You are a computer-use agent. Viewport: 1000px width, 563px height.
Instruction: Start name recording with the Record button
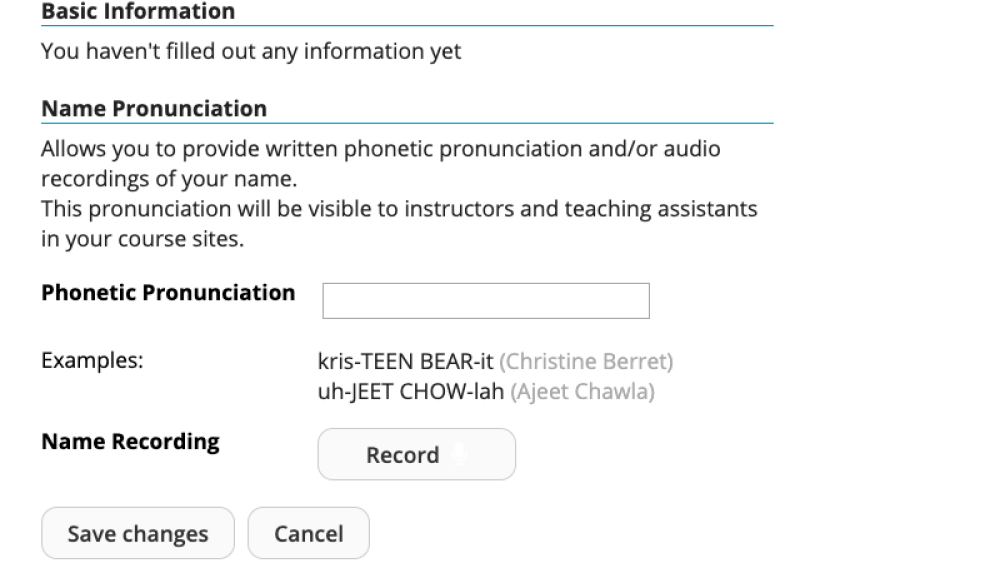click(416, 454)
